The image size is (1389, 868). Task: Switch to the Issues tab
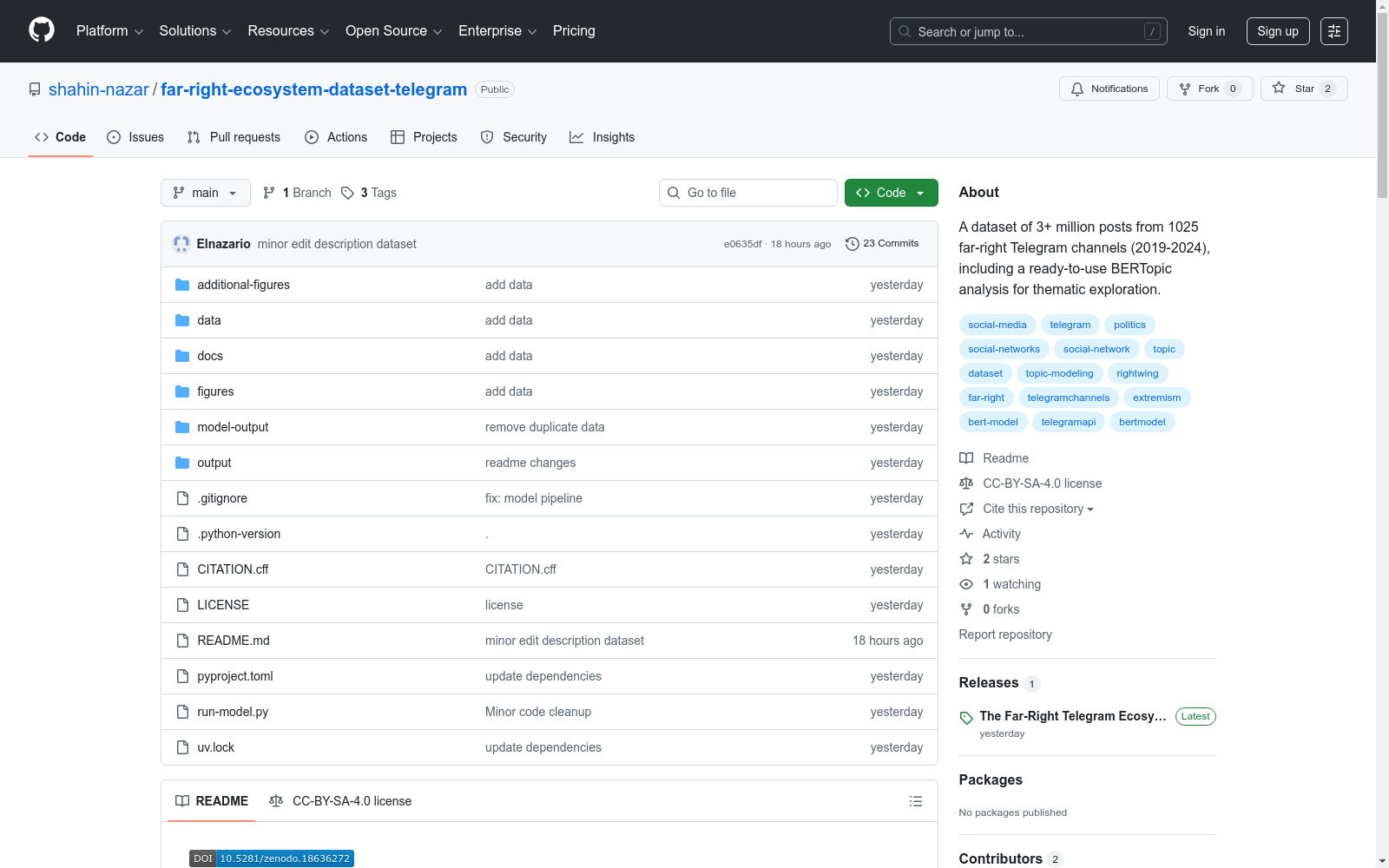tap(135, 137)
